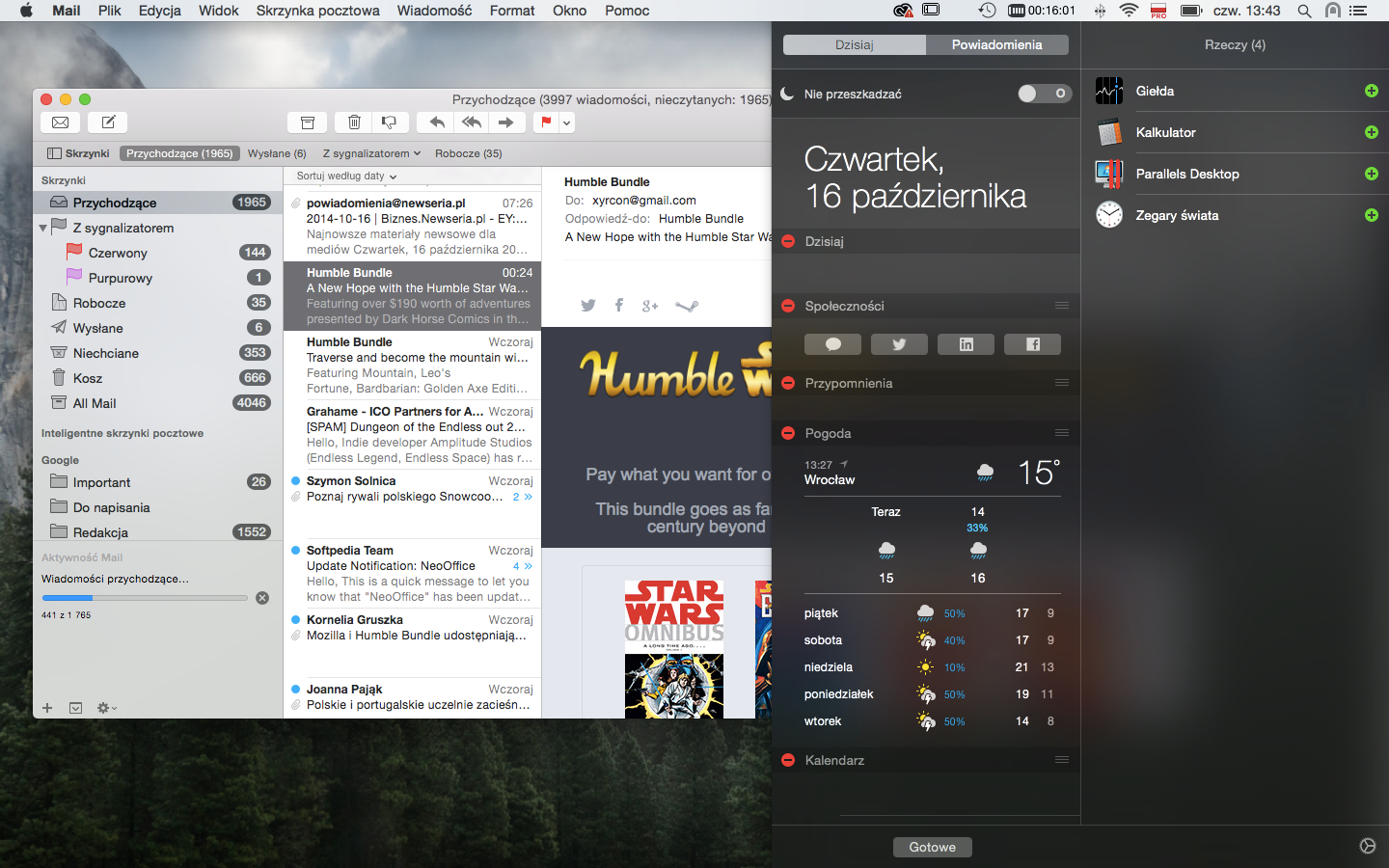Expand the Softpedia Team thread count
This screenshot has width=1389, height=868.
[522, 566]
